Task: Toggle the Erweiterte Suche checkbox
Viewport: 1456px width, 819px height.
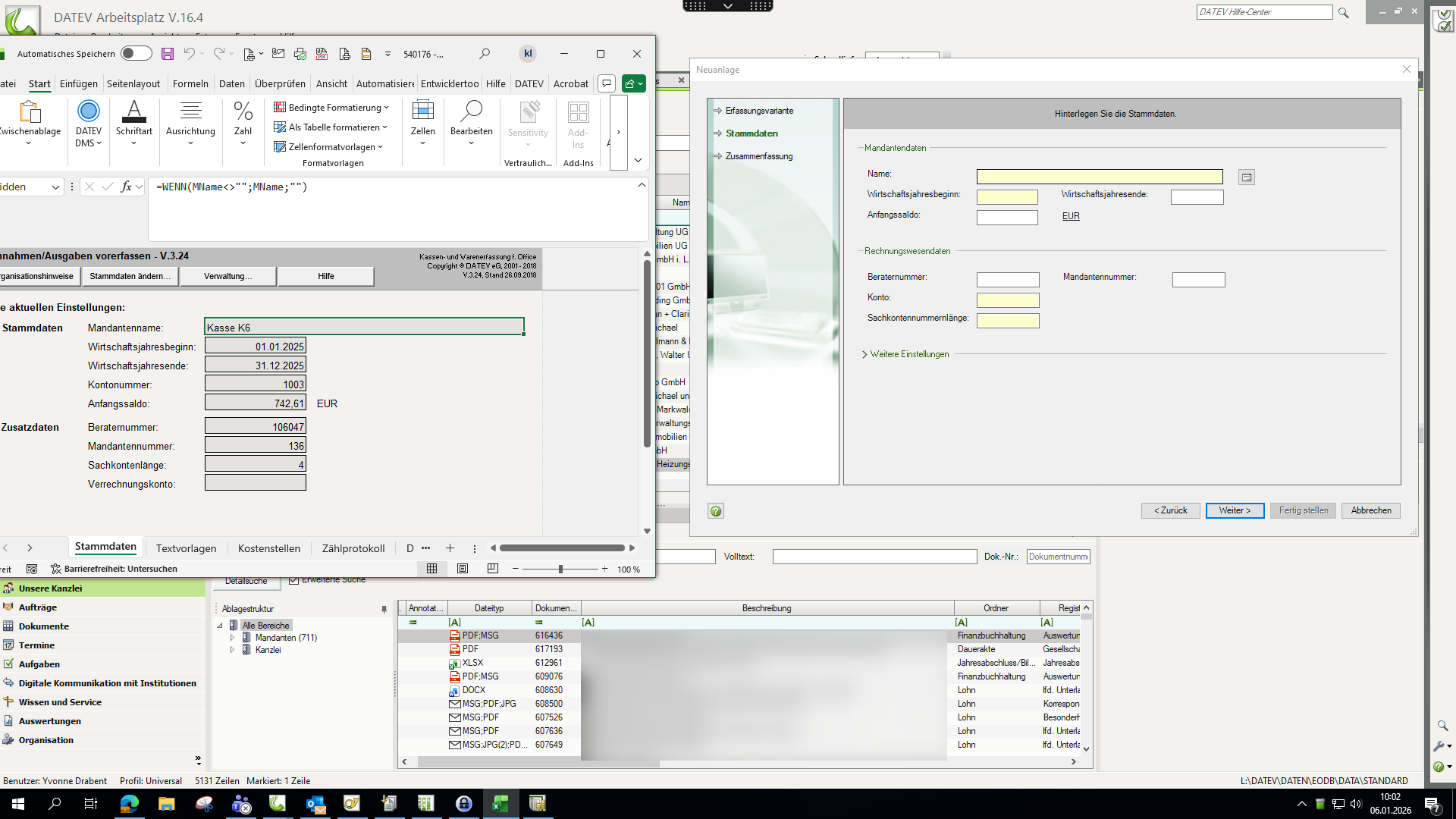Action: (293, 580)
